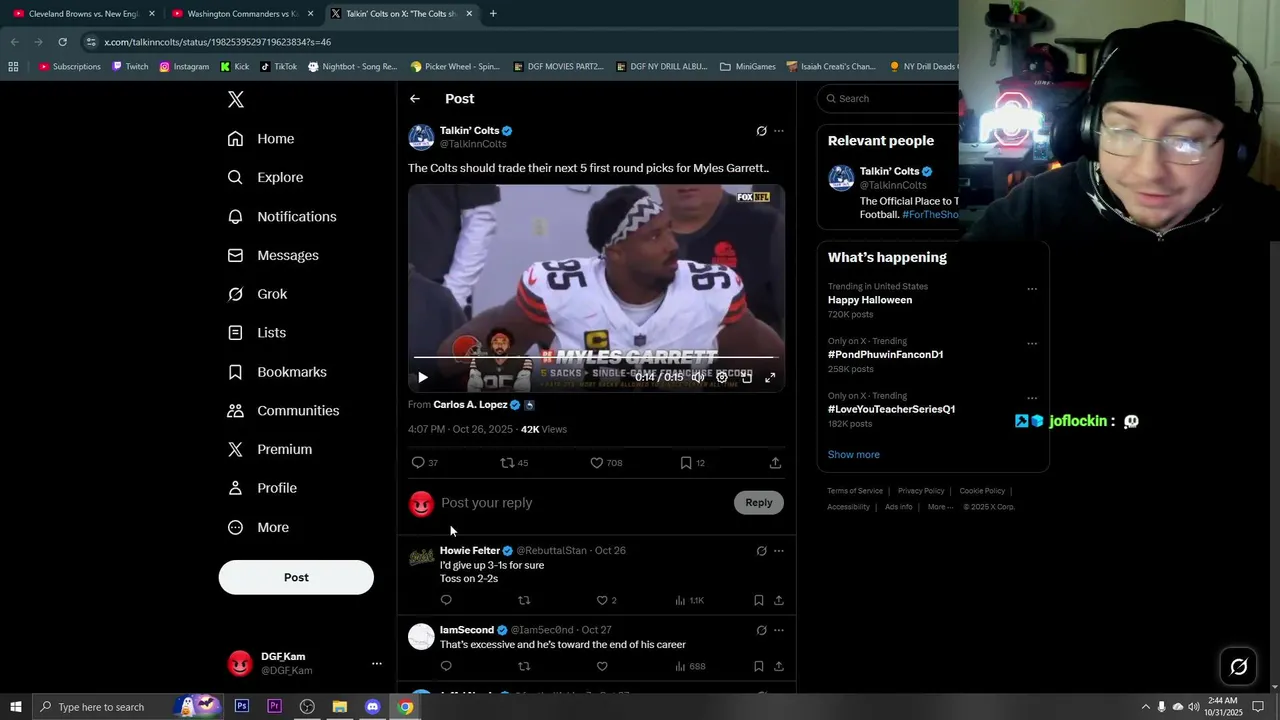The width and height of the screenshot is (1280, 720).
Task: Switch to Washington Commanders browser tab
Action: click(243, 14)
